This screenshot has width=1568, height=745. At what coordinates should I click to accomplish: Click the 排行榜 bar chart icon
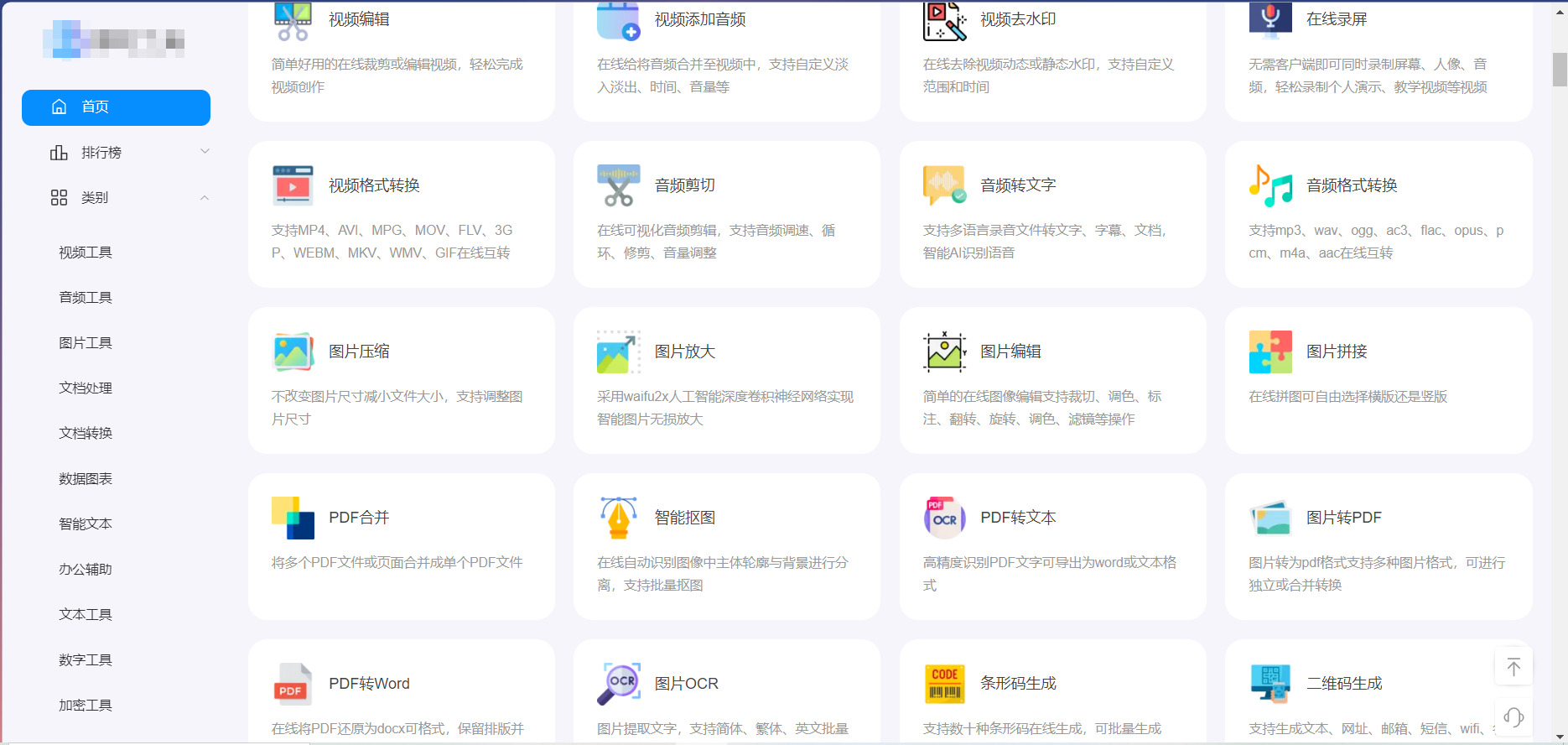[59, 152]
